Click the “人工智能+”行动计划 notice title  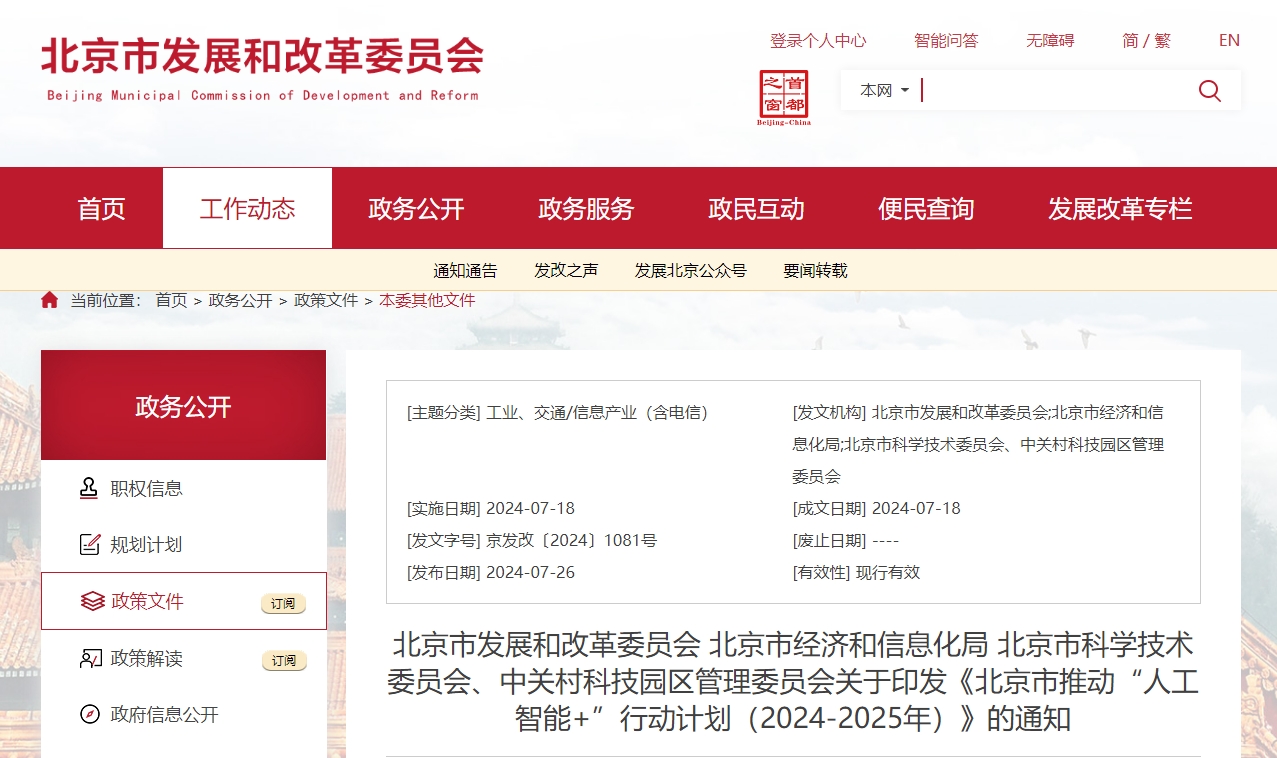(793, 681)
